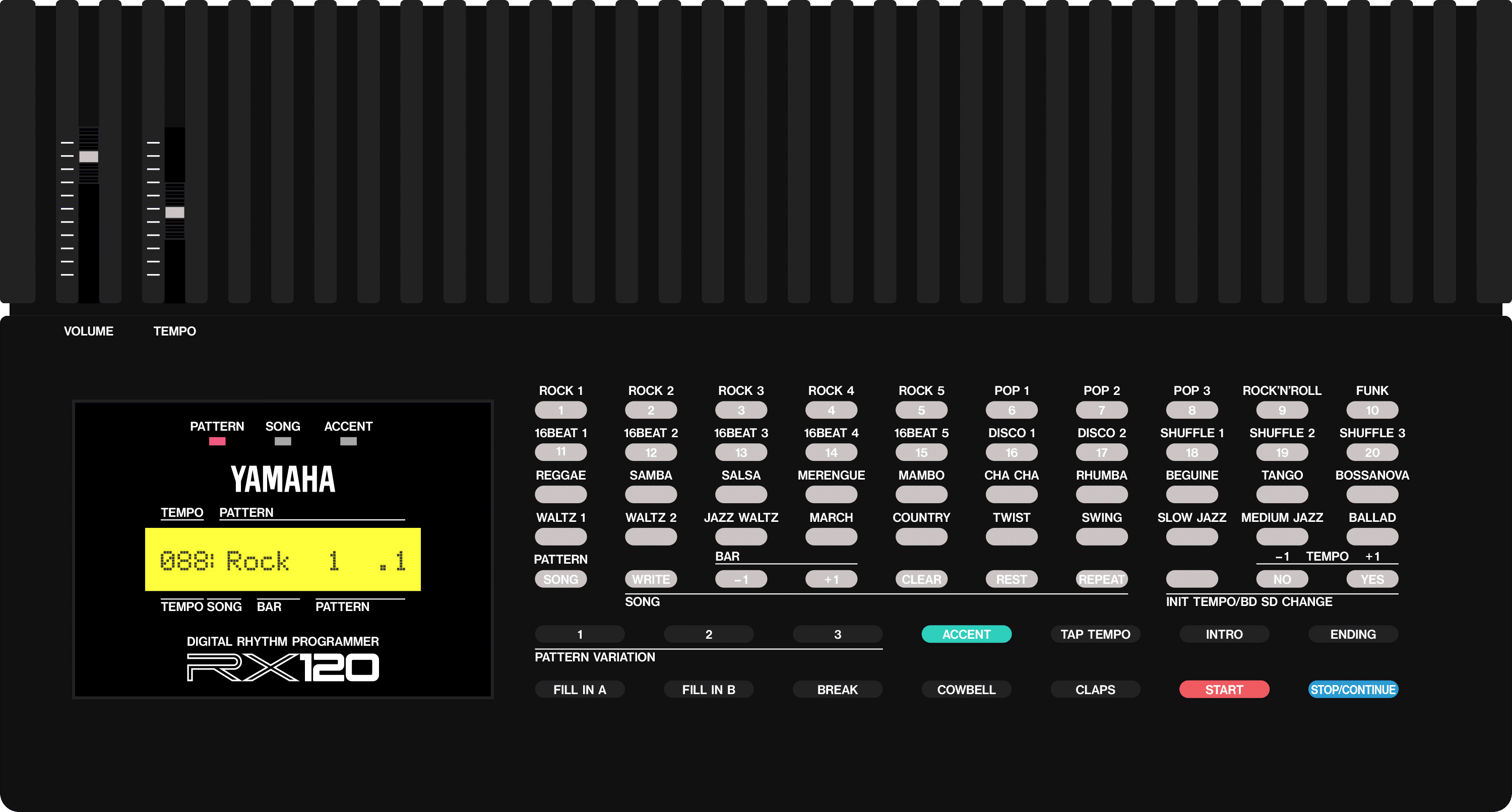The width and height of the screenshot is (1512, 812).
Task: Answer YES to tempo change prompt
Action: click(1372, 578)
